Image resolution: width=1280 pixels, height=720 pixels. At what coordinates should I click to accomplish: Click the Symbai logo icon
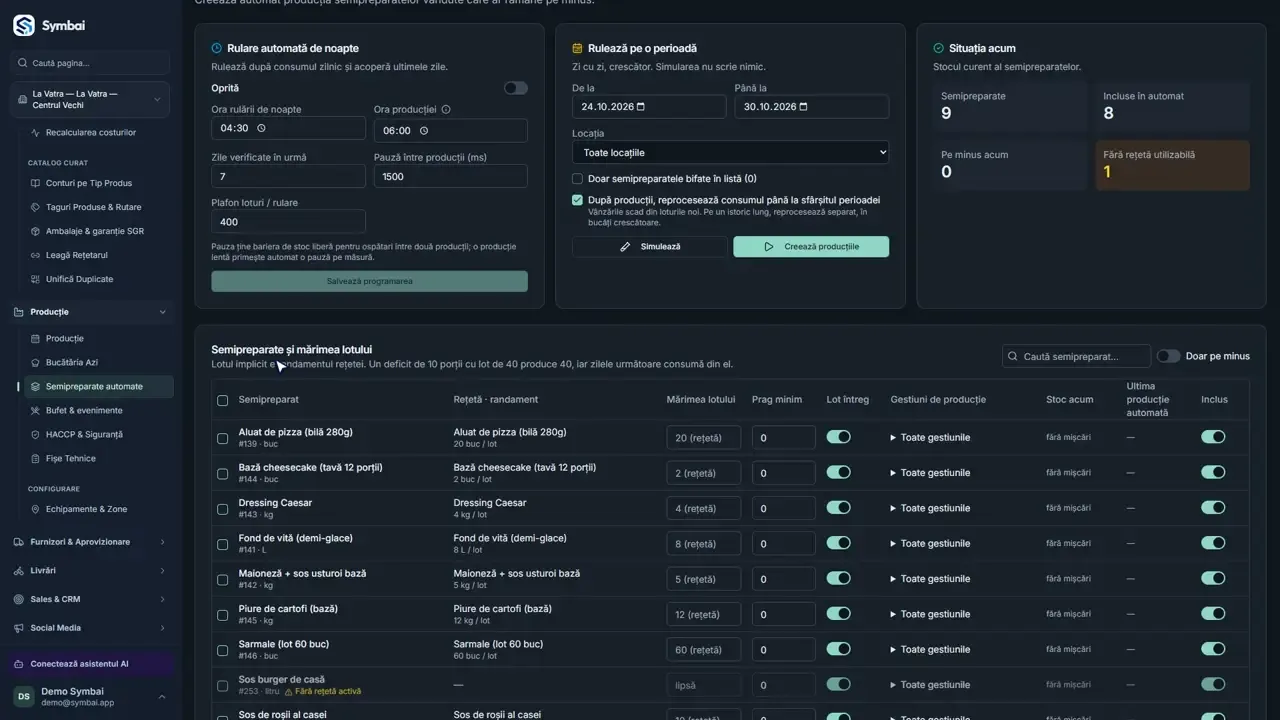point(23,26)
